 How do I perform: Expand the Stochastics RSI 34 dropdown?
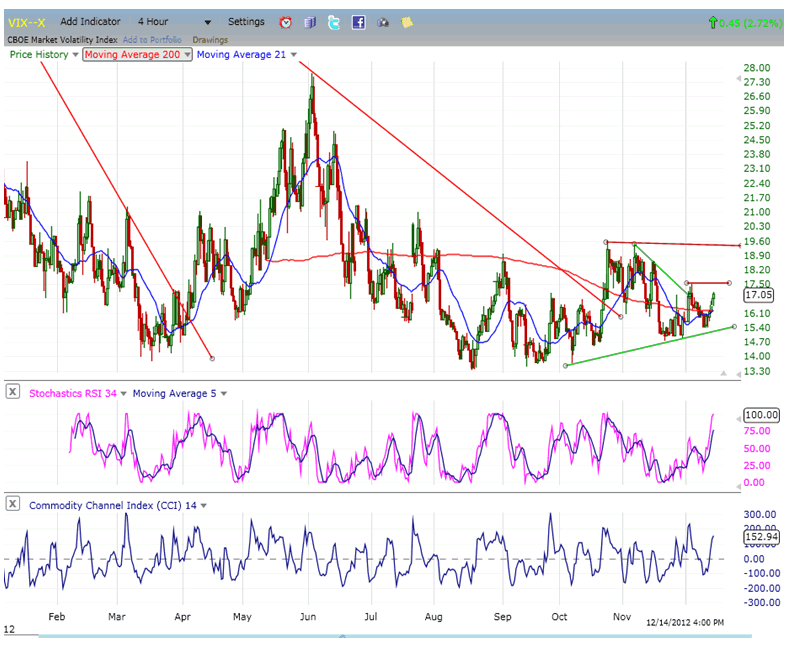(123, 393)
